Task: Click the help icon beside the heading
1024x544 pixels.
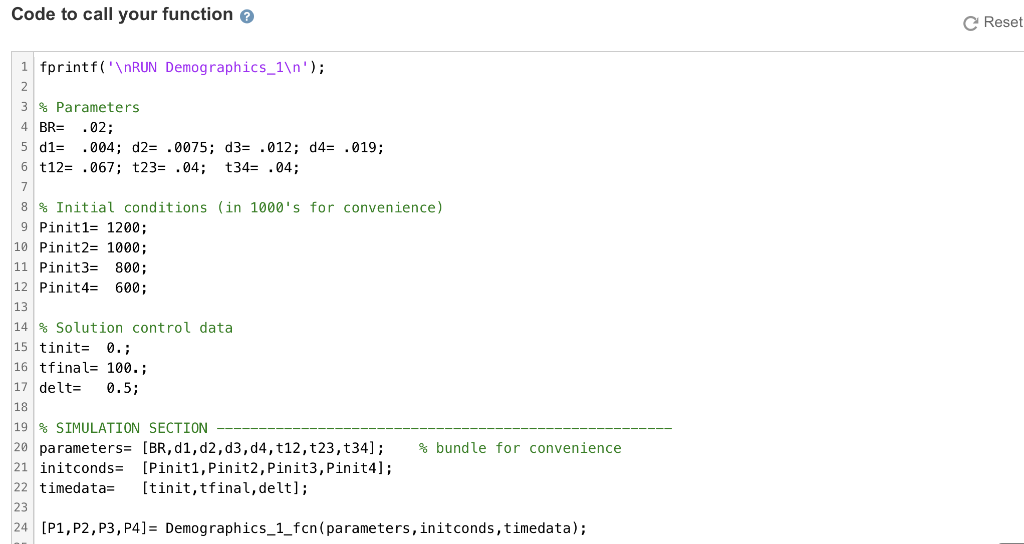Action: [x=246, y=17]
